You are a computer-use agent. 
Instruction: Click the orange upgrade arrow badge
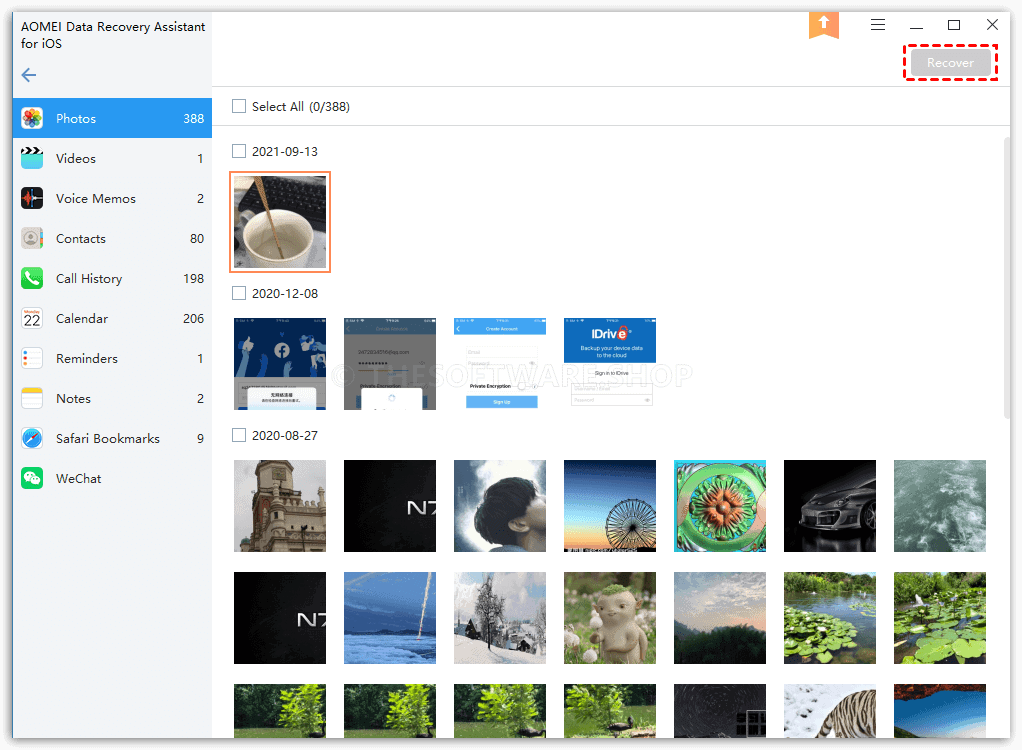click(824, 25)
